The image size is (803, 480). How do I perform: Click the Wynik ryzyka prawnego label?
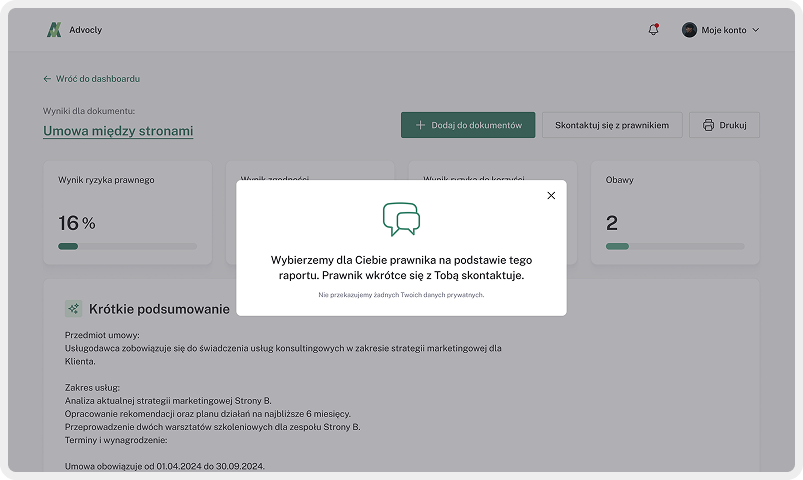106,180
